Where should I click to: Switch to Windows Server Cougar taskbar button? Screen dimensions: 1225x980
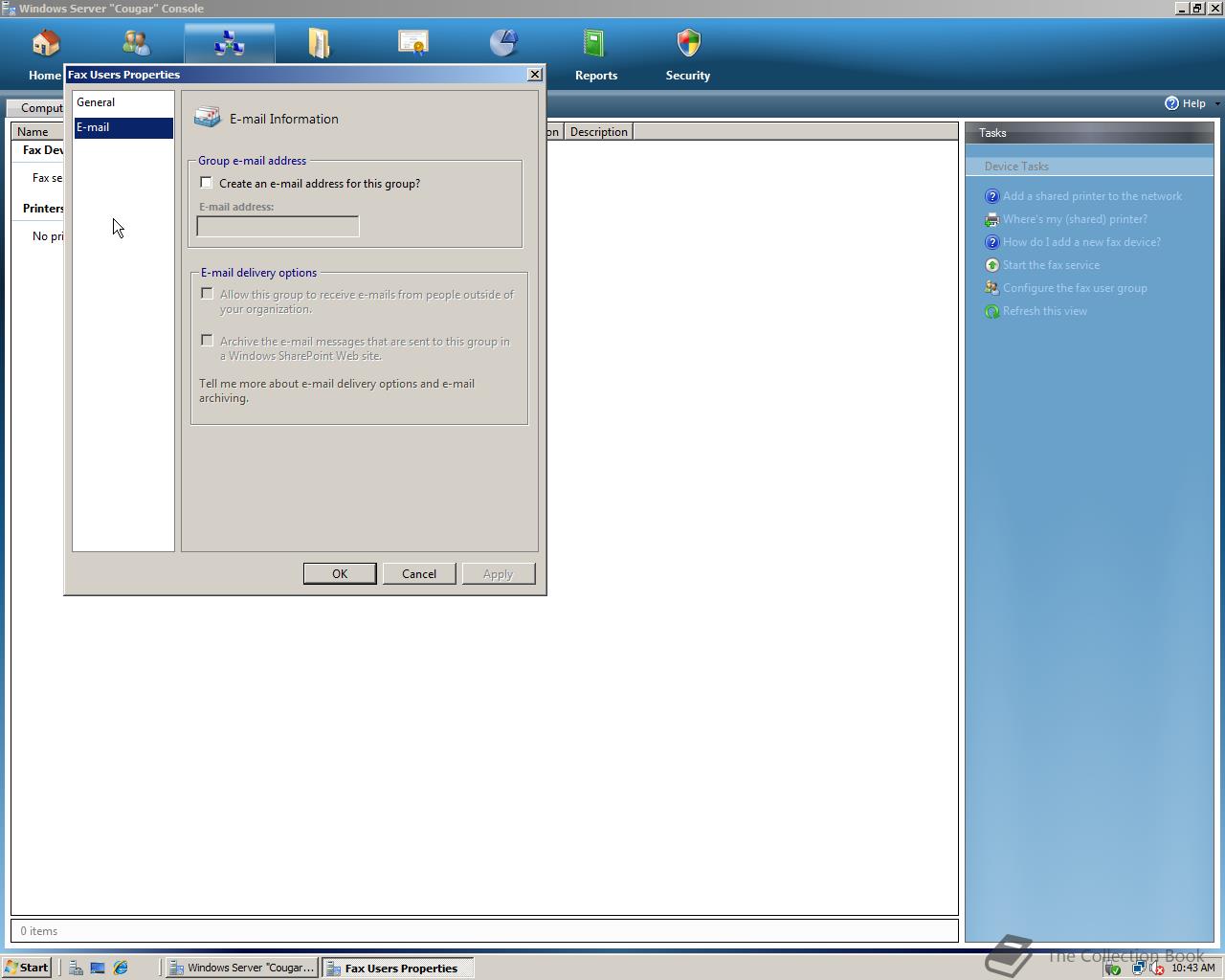pyautogui.click(x=241, y=968)
